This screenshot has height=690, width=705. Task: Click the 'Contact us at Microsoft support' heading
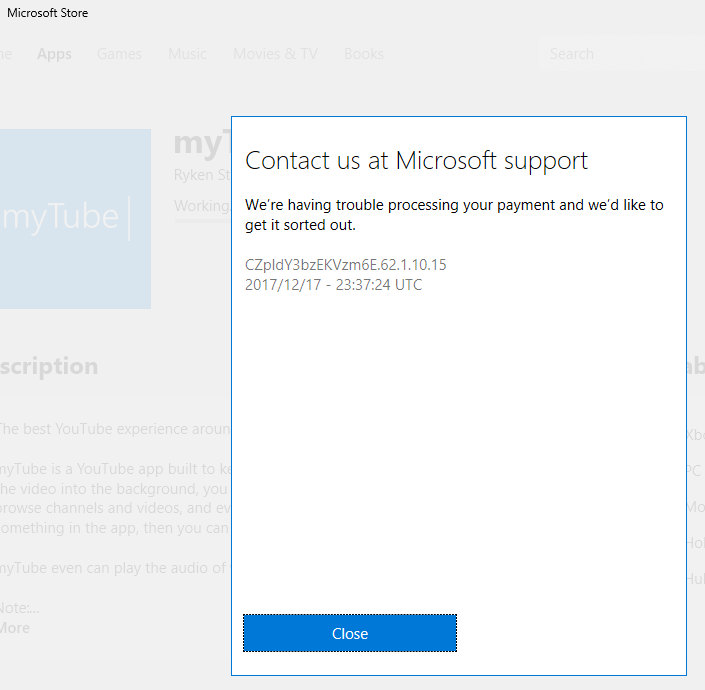click(x=416, y=161)
